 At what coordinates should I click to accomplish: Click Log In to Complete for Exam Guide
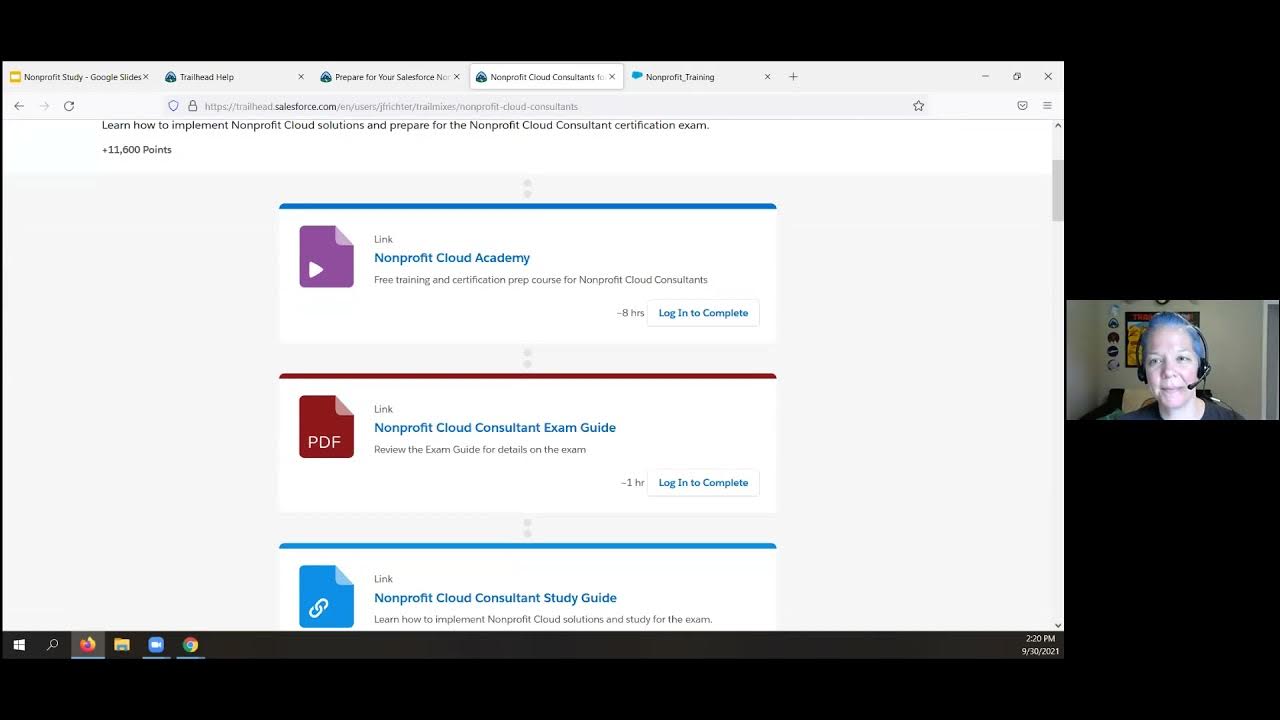tap(703, 483)
